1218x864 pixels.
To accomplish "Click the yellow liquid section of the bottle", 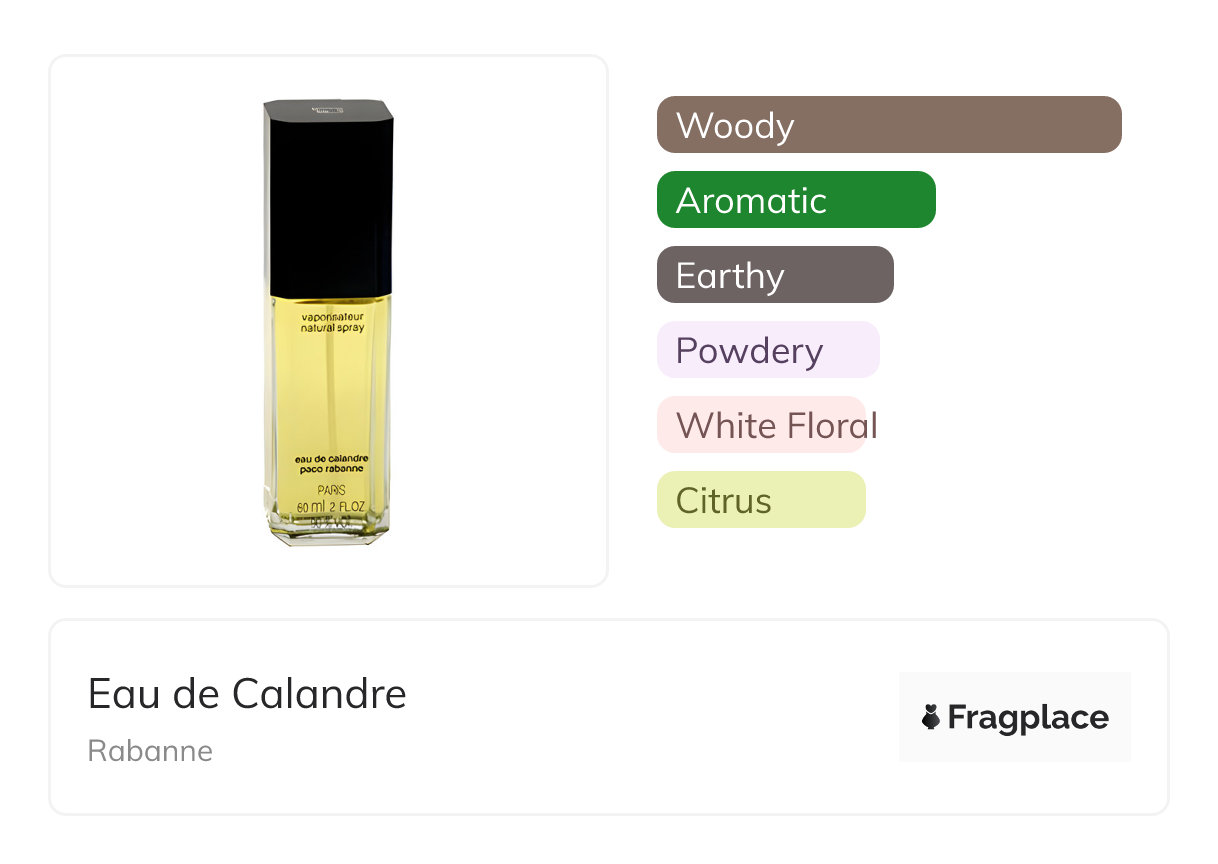I will click(x=330, y=390).
